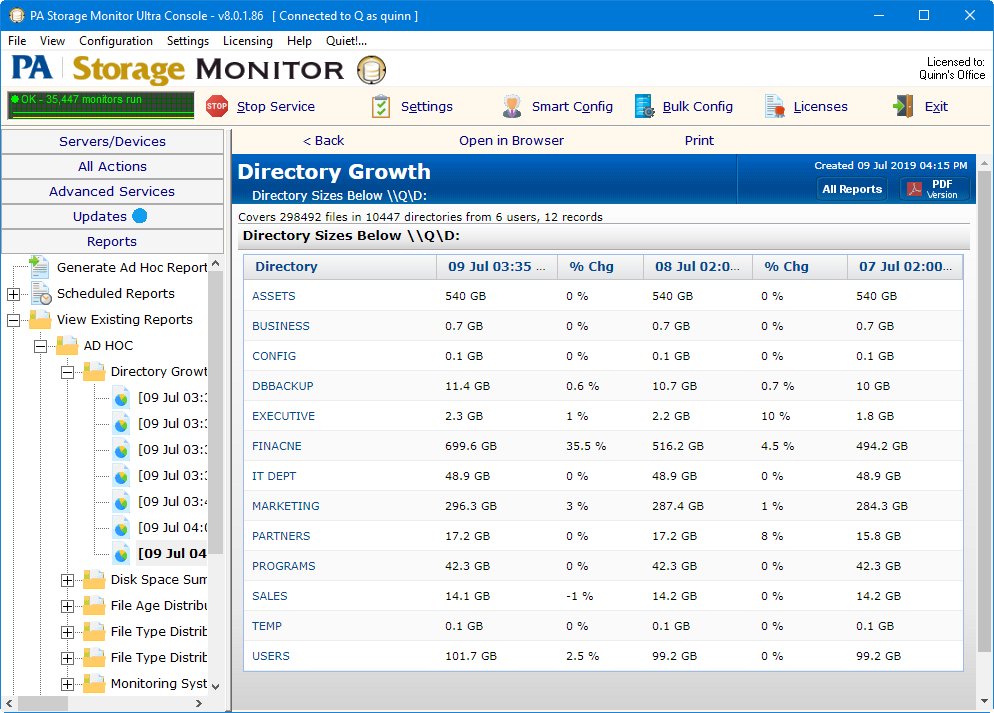Click the Smart Config person icon
Viewport: 994px width, 713px height.
tap(512, 106)
